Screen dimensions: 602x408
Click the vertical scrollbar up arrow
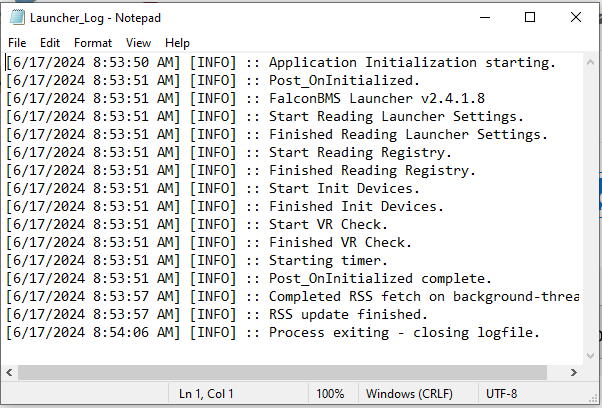coord(590,62)
